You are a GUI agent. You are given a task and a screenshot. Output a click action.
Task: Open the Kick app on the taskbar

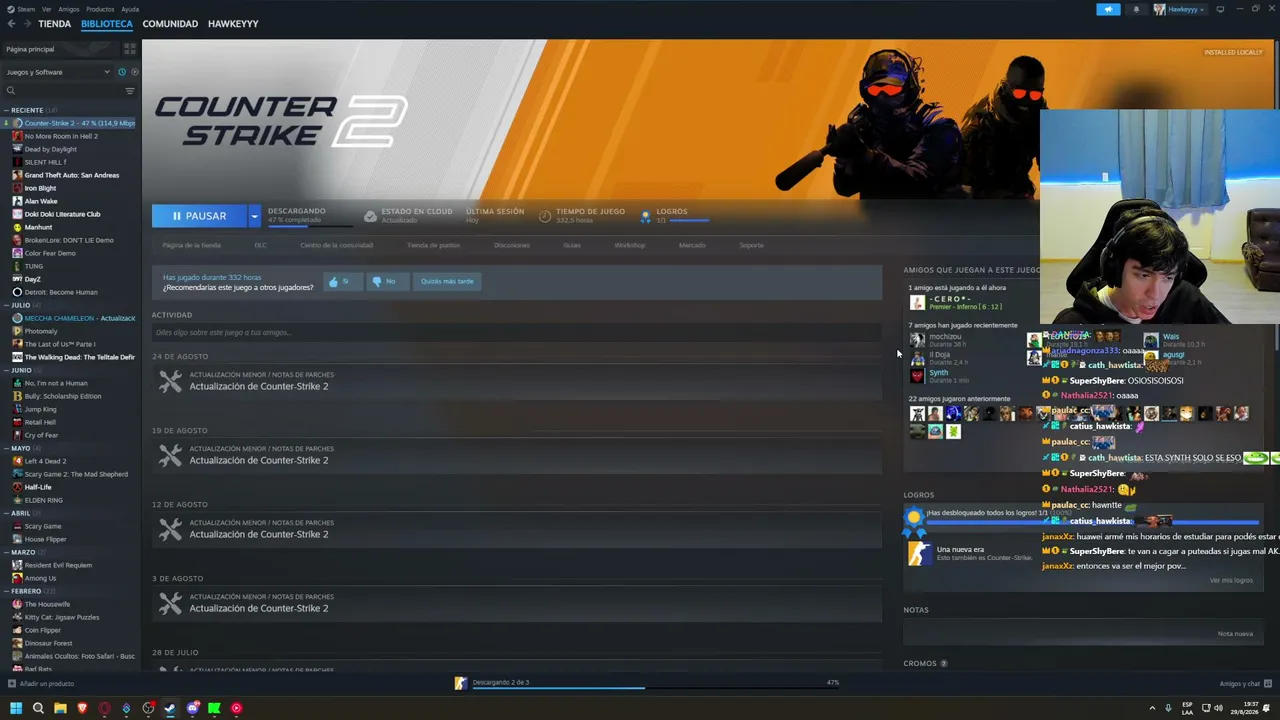coord(214,708)
